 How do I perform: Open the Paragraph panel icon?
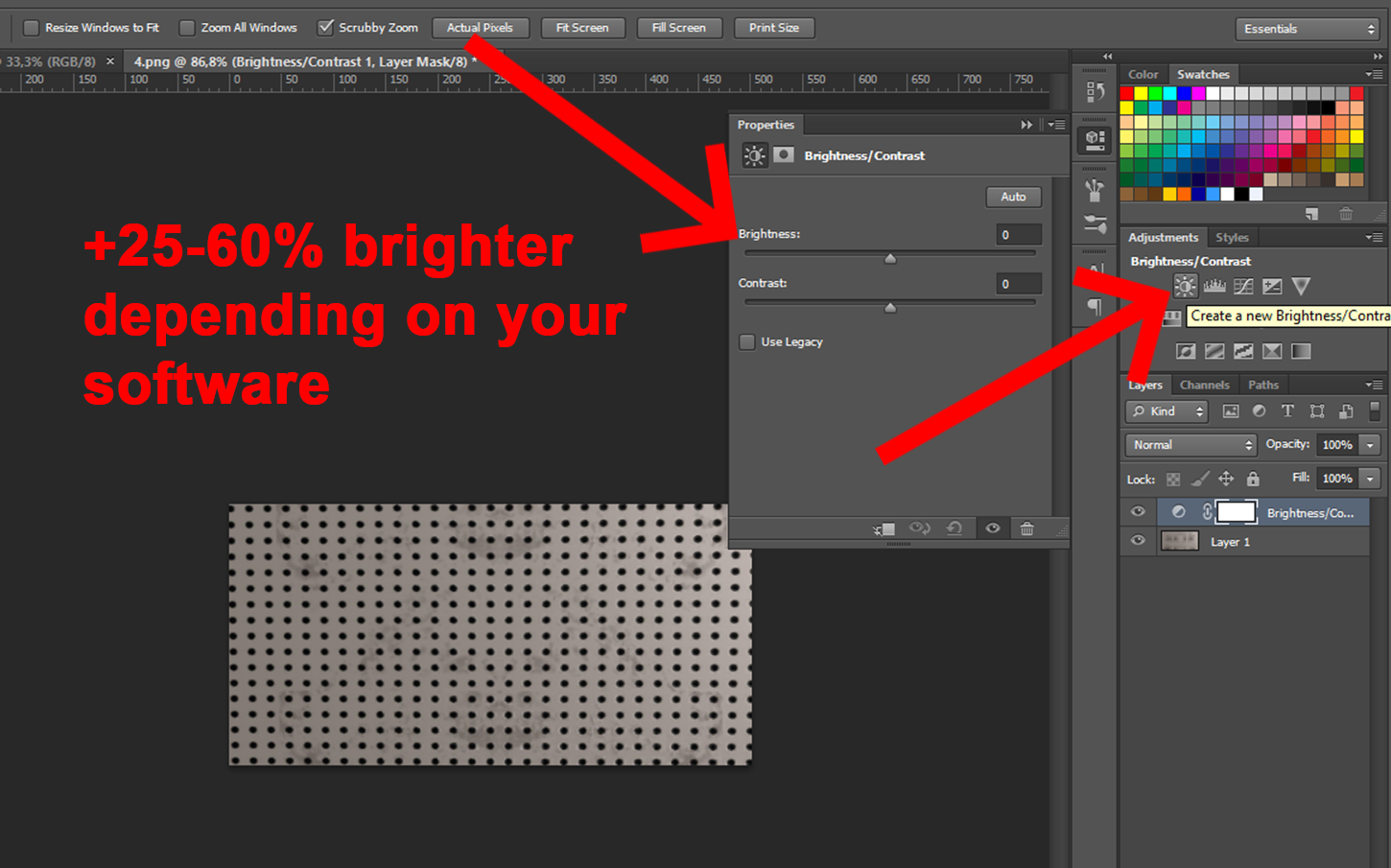(1095, 307)
